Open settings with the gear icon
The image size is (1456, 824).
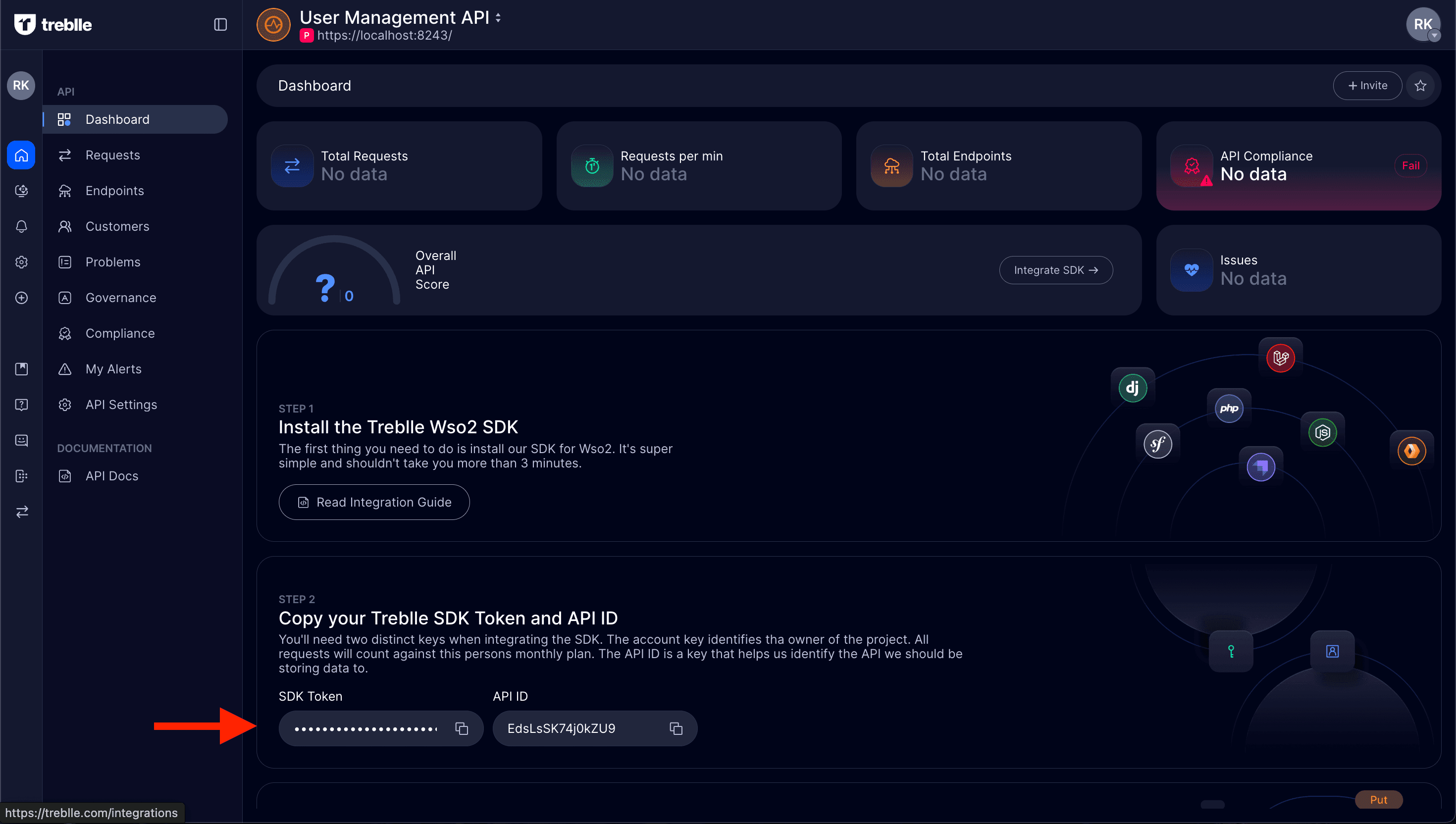click(x=21, y=262)
